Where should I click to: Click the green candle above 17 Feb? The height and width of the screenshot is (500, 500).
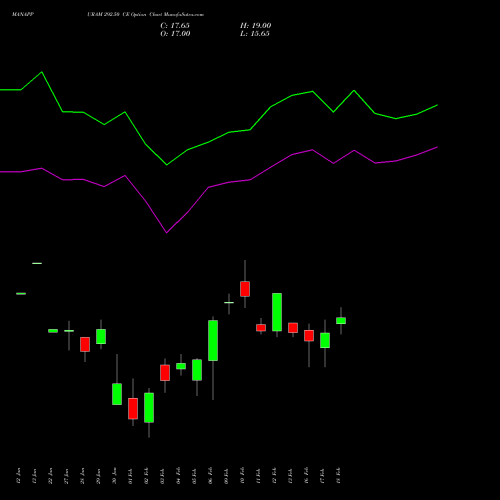click(325, 340)
